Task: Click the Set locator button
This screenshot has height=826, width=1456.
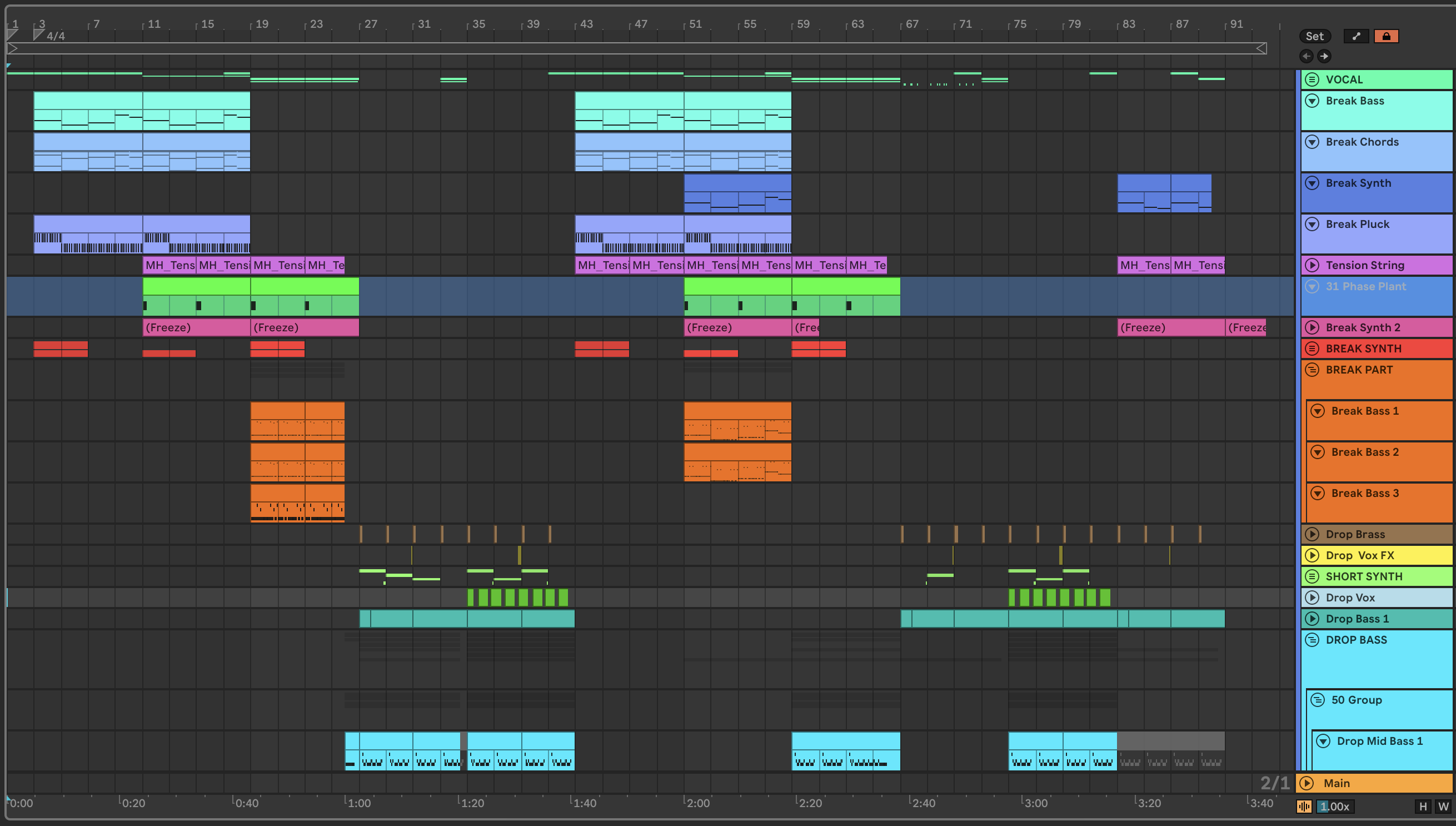Action: (x=1314, y=36)
